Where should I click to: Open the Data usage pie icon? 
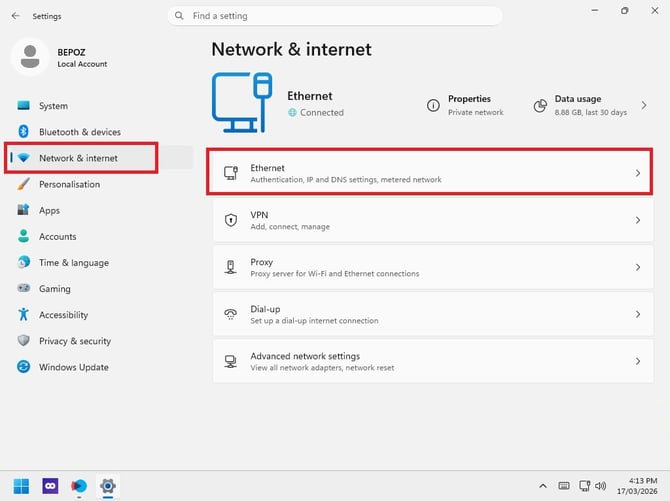(x=540, y=105)
